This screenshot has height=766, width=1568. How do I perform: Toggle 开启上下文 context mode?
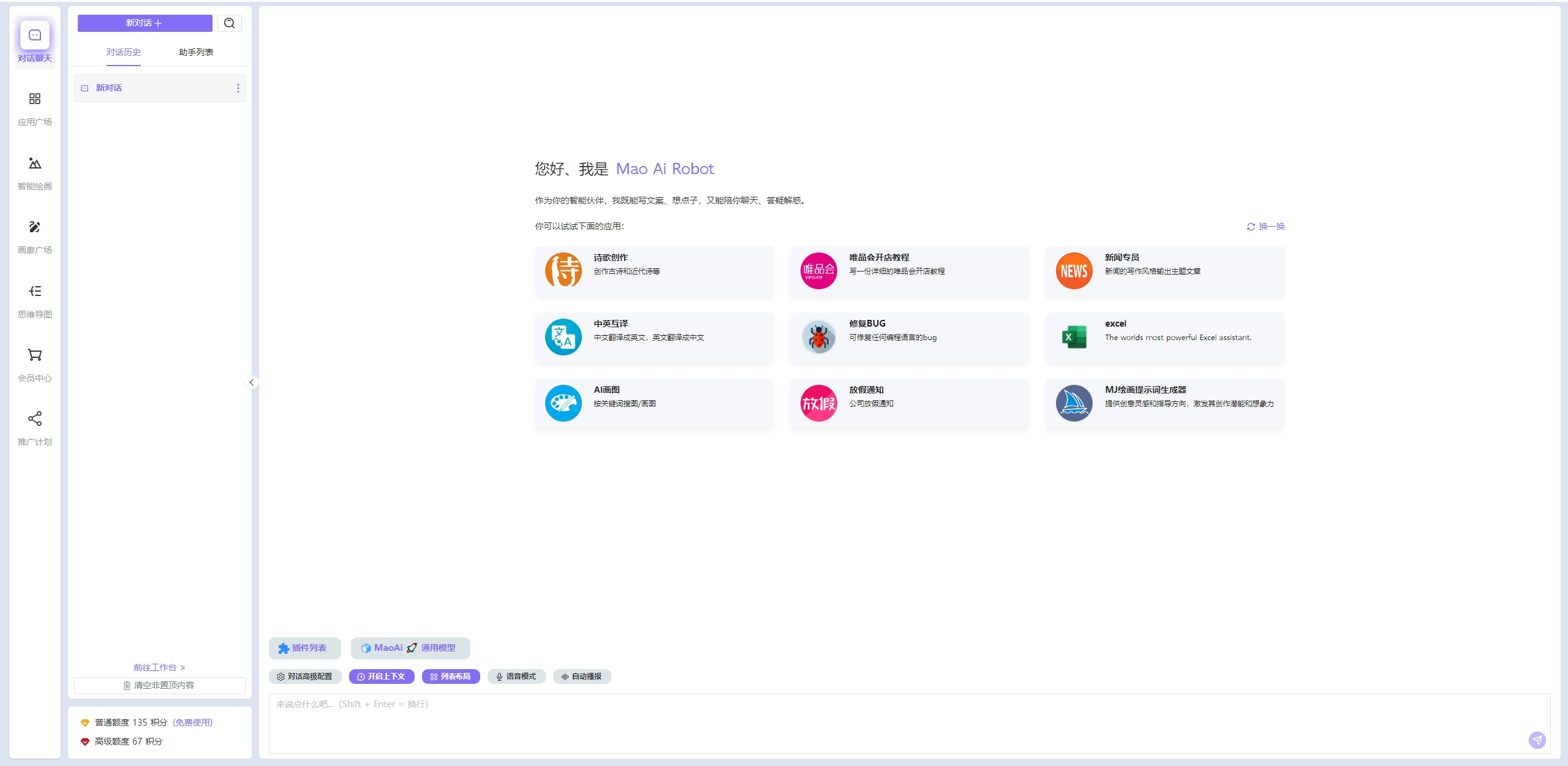(x=382, y=677)
